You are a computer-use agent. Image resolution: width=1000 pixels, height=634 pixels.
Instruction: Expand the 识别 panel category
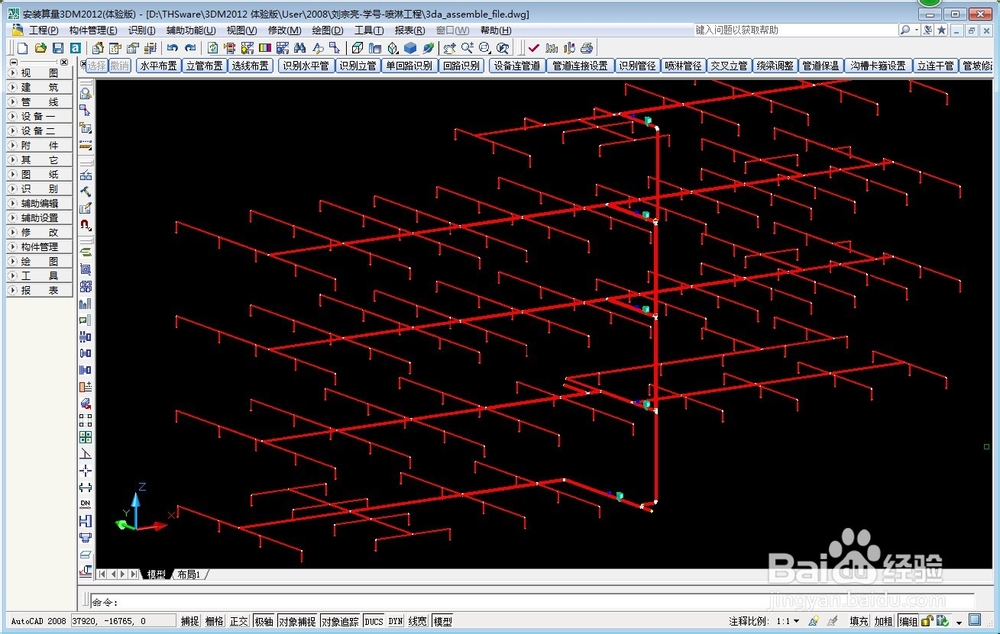[40, 189]
